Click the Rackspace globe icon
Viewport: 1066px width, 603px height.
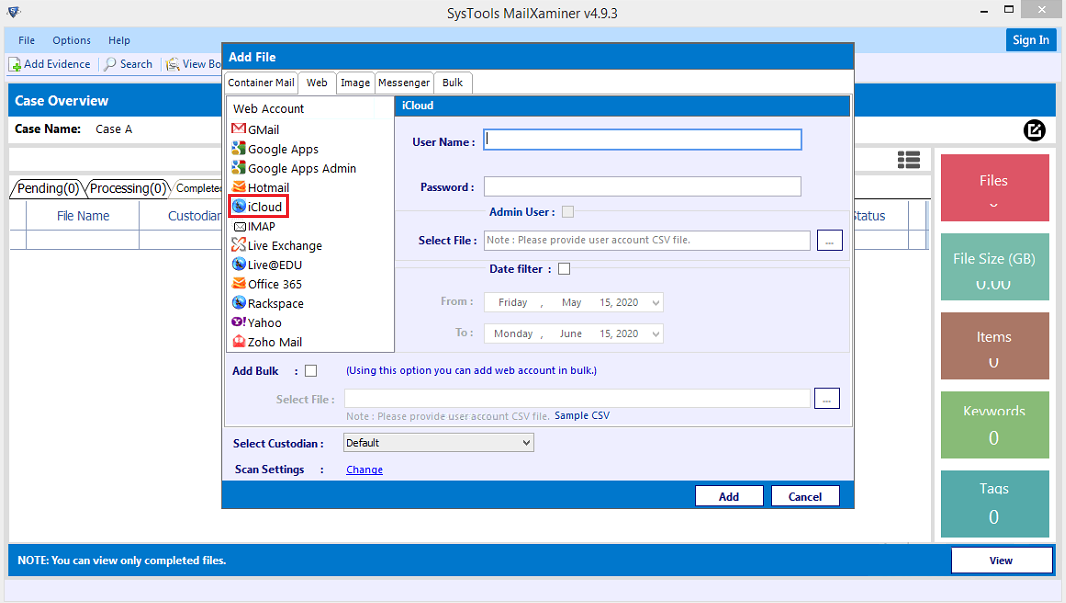pos(238,303)
